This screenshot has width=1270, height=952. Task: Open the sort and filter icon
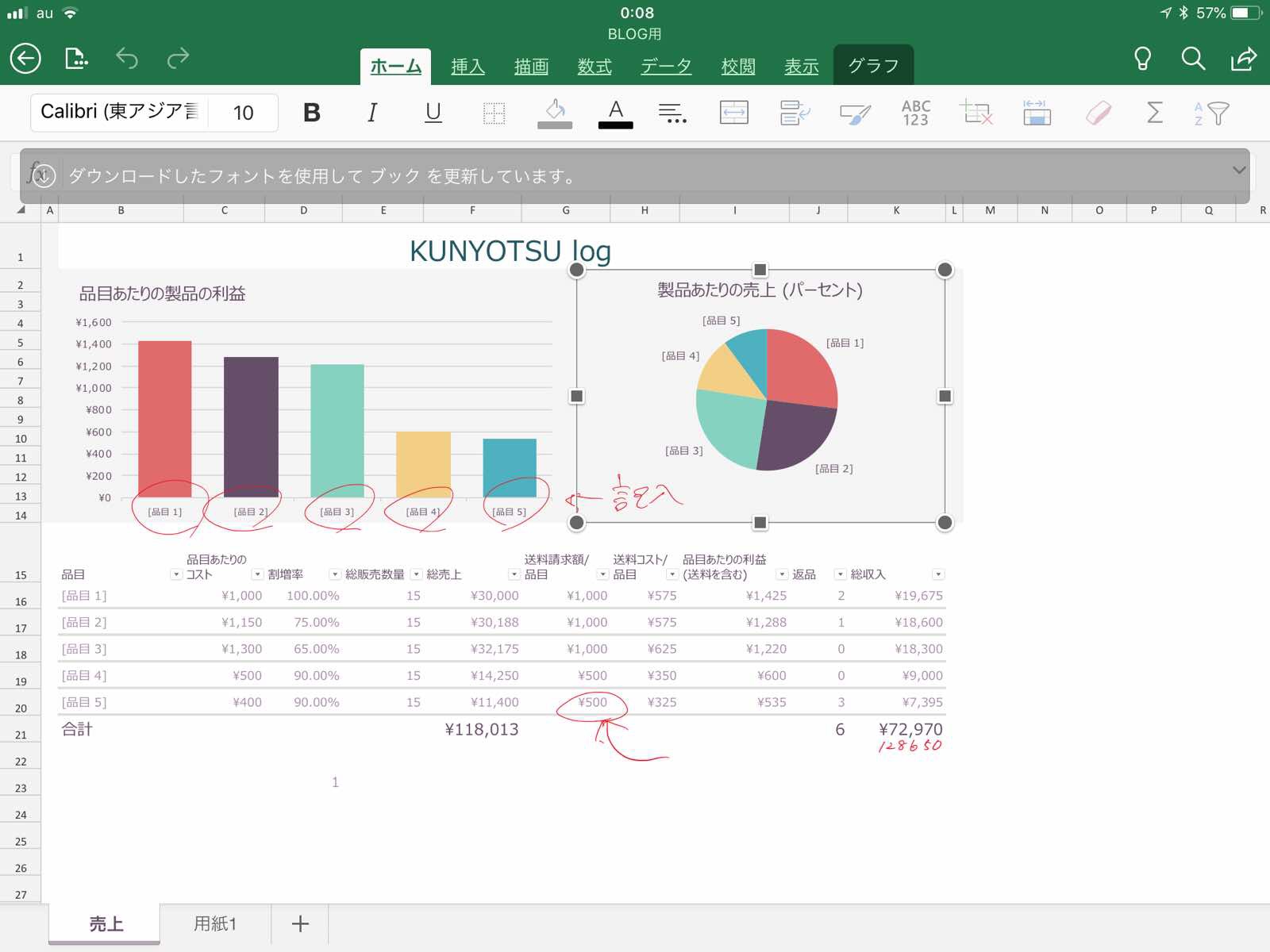(x=1212, y=113)
